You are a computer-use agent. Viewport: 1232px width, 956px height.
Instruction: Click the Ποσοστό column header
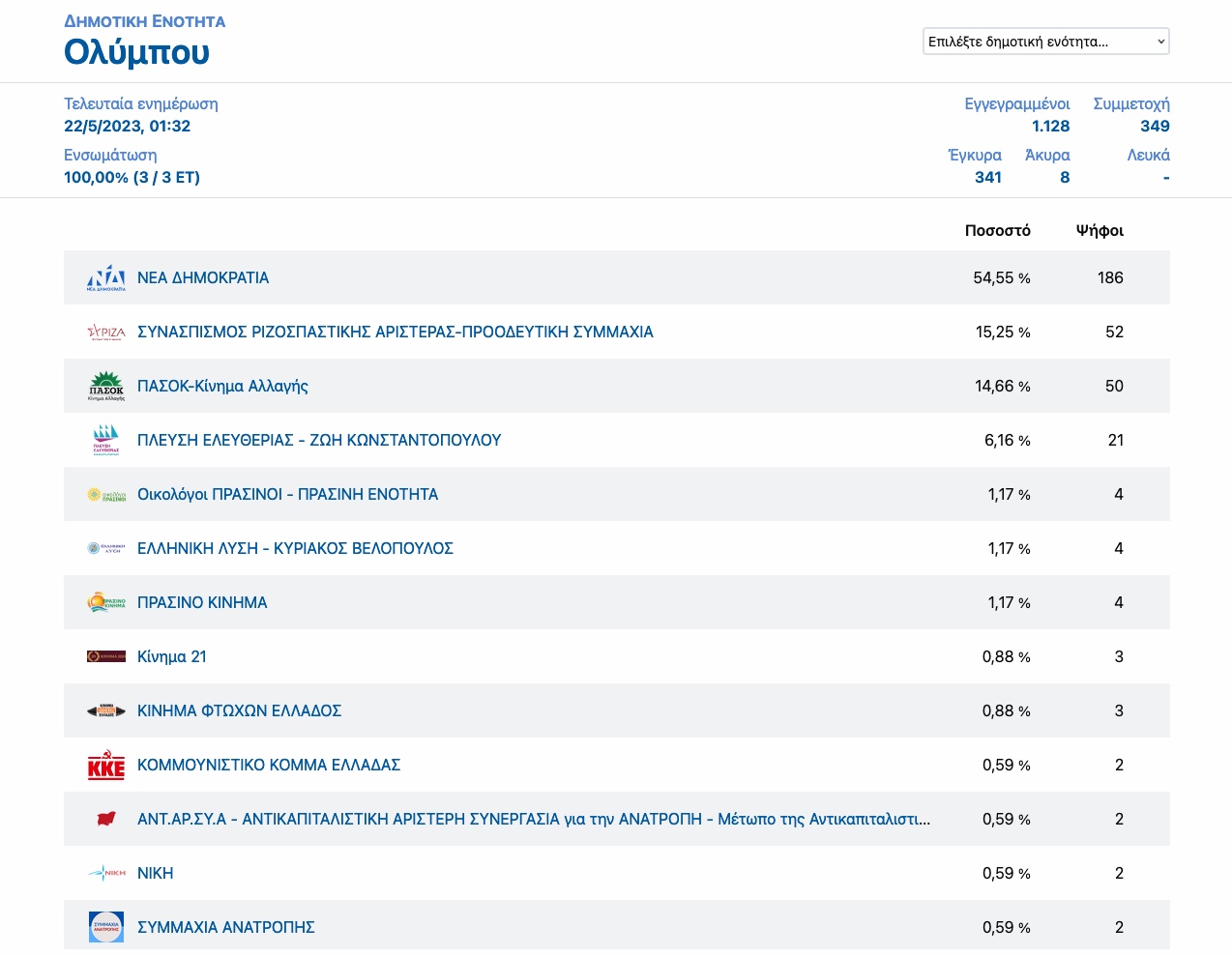998,230
